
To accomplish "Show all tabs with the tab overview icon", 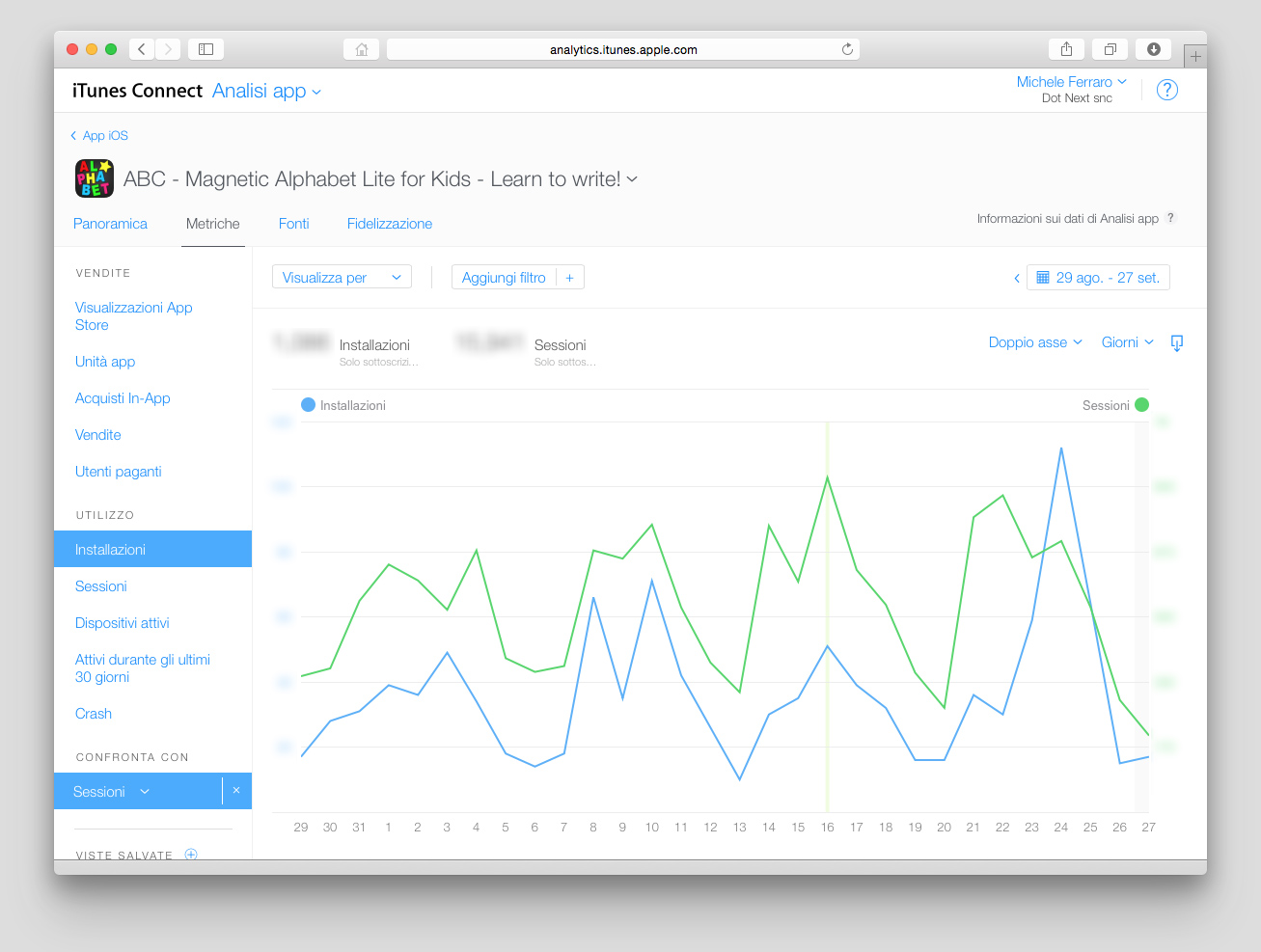I will [1110, 49].
